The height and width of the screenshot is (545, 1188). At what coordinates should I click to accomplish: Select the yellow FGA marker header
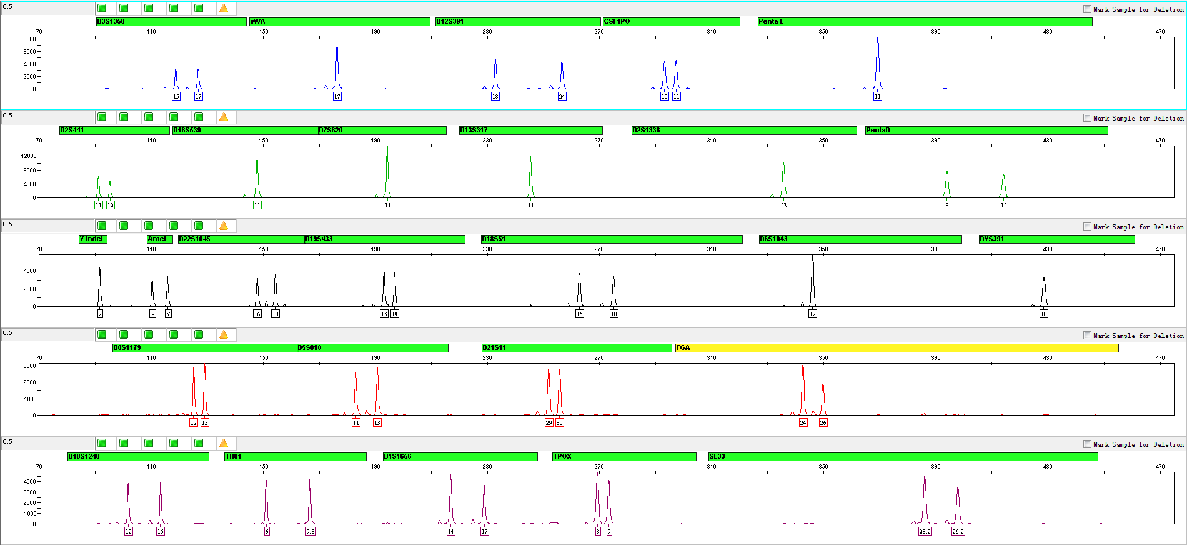click(x=896, y=348)
